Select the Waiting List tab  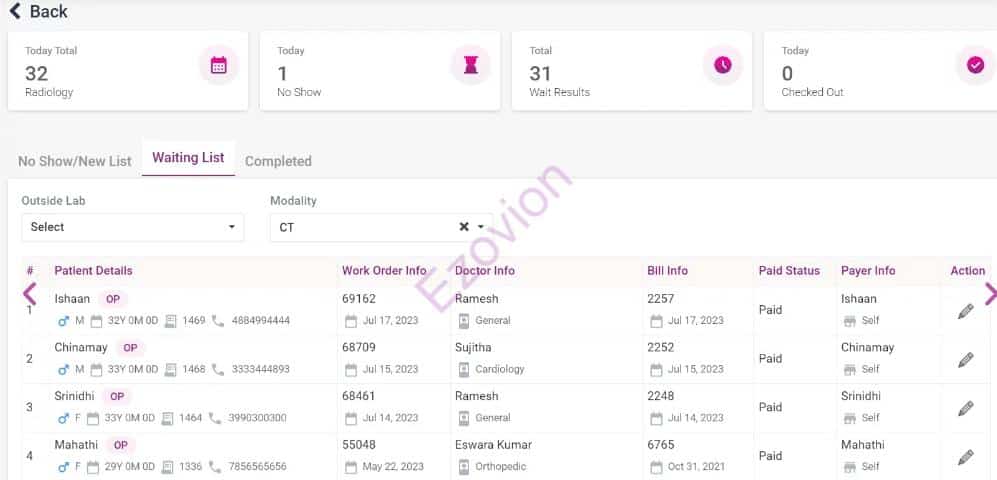click(188, 158)
